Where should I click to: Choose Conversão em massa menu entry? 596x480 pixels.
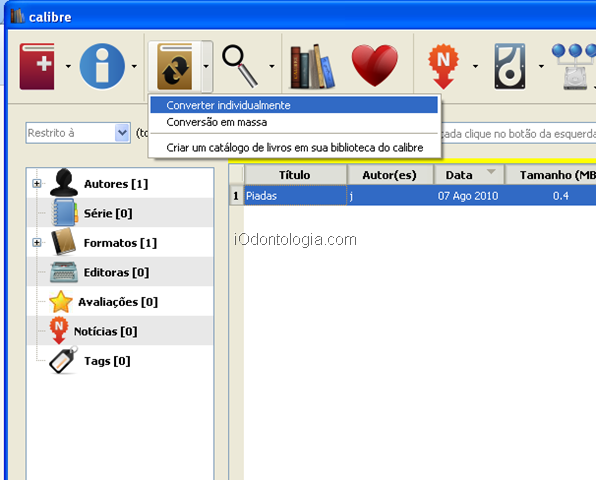[294, 122]
